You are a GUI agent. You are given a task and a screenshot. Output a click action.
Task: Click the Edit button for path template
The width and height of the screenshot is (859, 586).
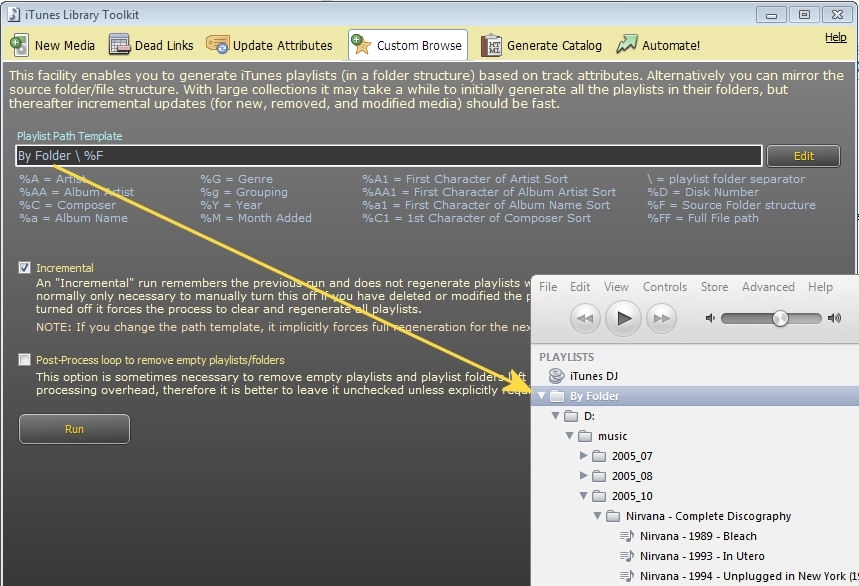click(x=803, y=156)
